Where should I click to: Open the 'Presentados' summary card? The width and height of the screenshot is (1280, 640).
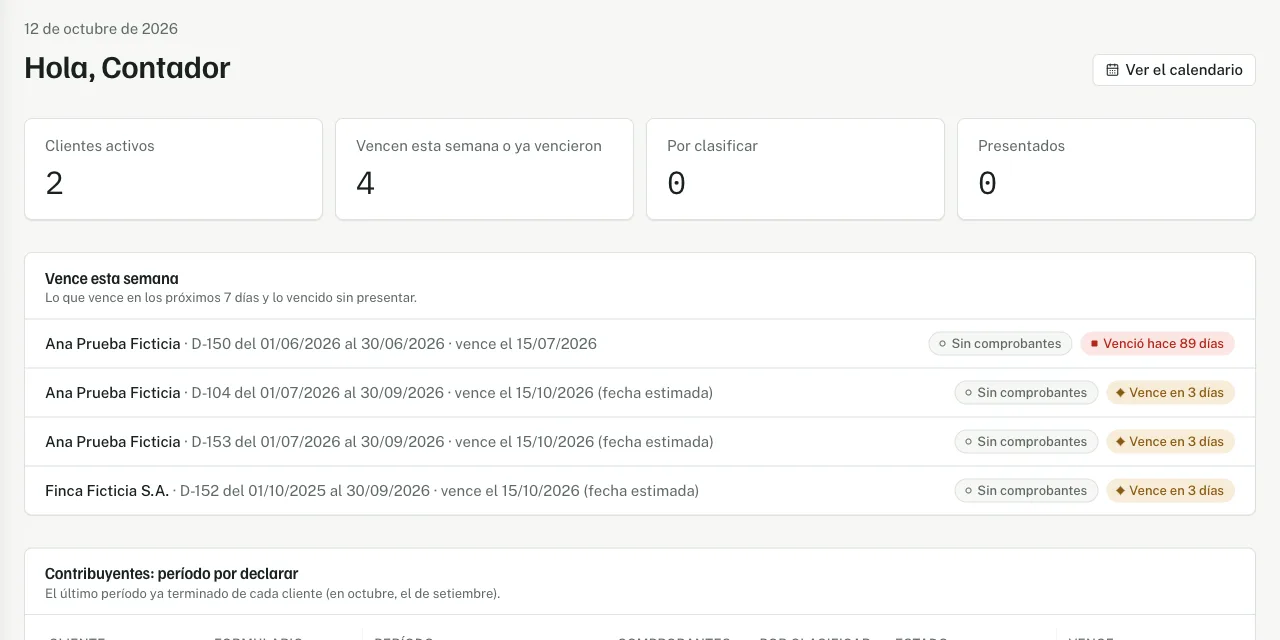pos(1106,169)
